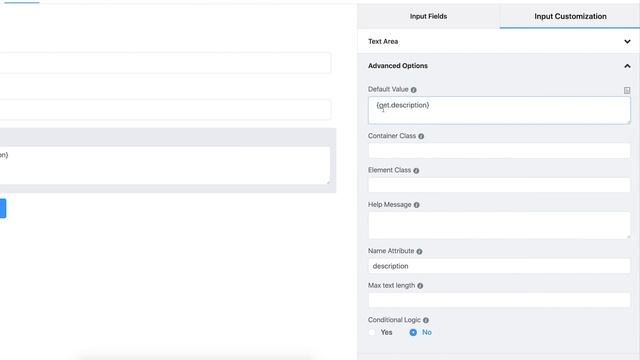Click the blue submit button in preview
Image resolution: width=640 pixels, height=360 pixels.
(2, 208)
